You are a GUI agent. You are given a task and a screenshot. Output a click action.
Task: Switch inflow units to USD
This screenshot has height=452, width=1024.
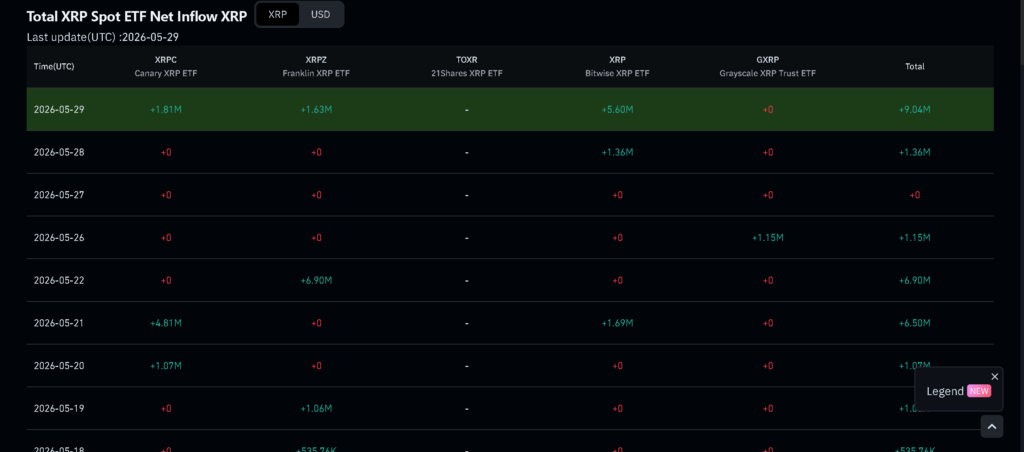pos(321,14)
